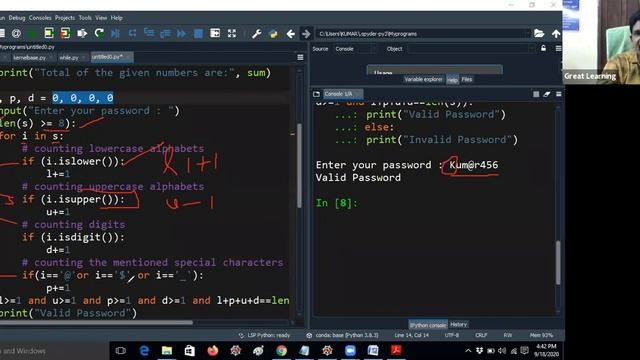Start debugging with the debug file icon

116,33
